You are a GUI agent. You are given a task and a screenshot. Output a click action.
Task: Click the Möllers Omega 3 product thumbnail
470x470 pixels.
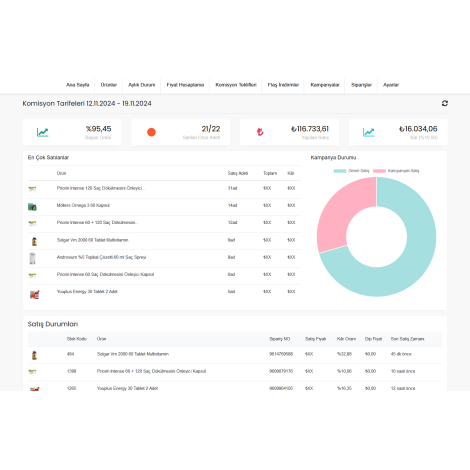tap(32, 207)
